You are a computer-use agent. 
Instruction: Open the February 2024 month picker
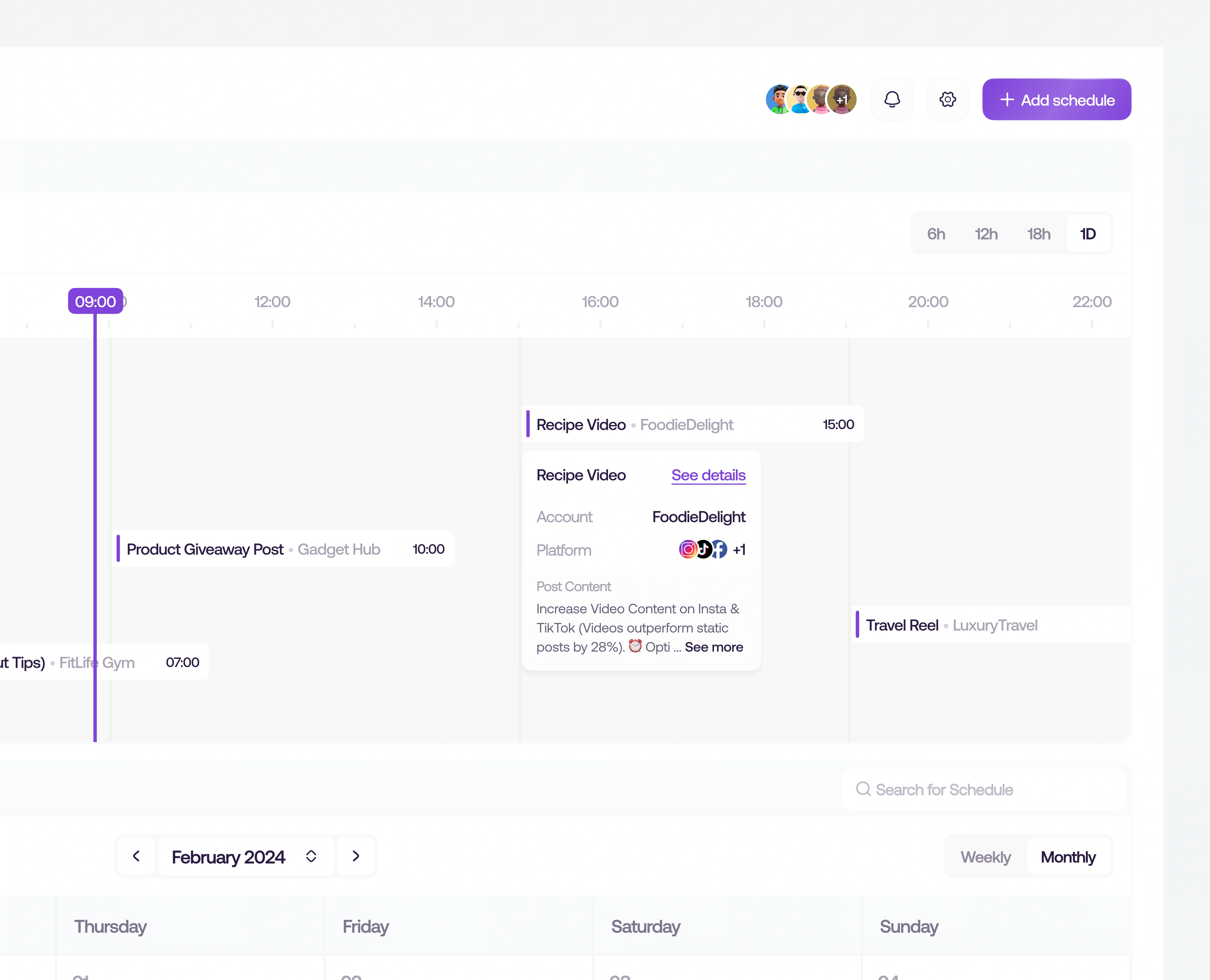(x=246, y=856)
